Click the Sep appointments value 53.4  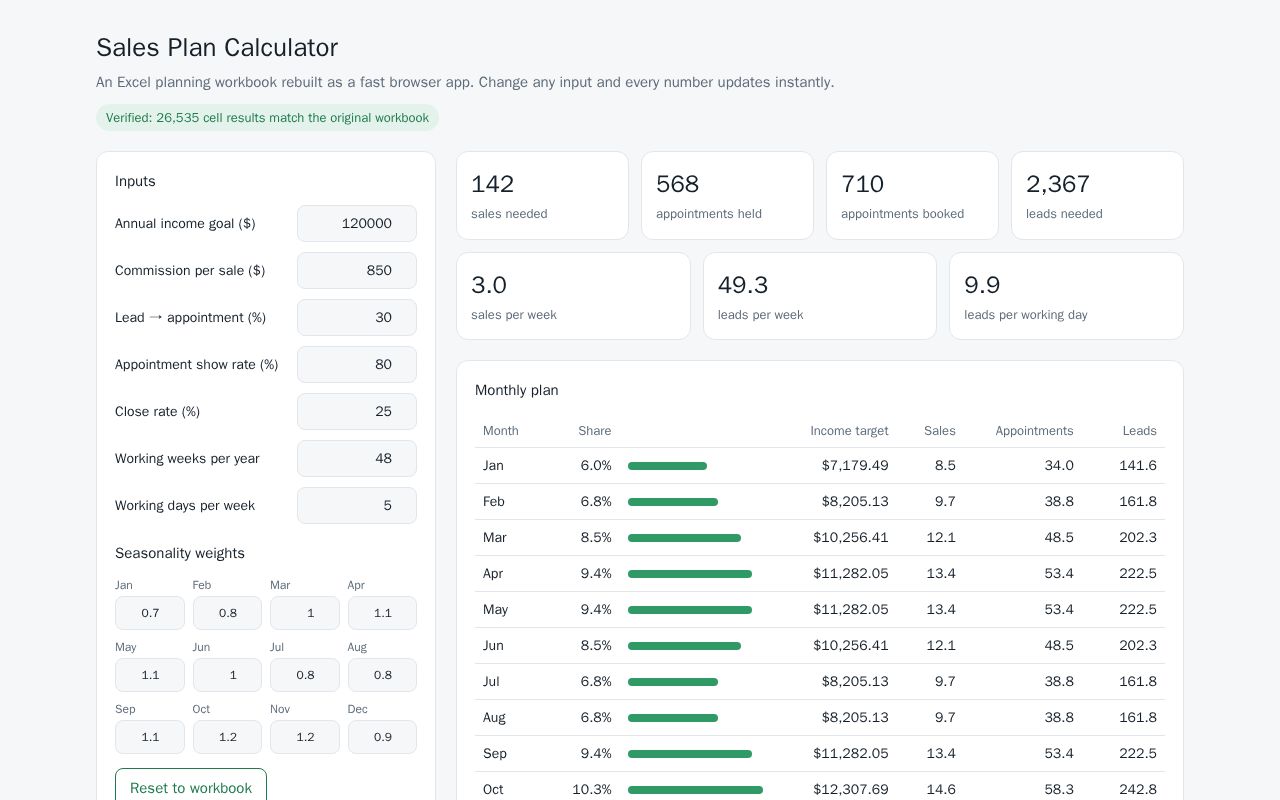pos(1059,754)
